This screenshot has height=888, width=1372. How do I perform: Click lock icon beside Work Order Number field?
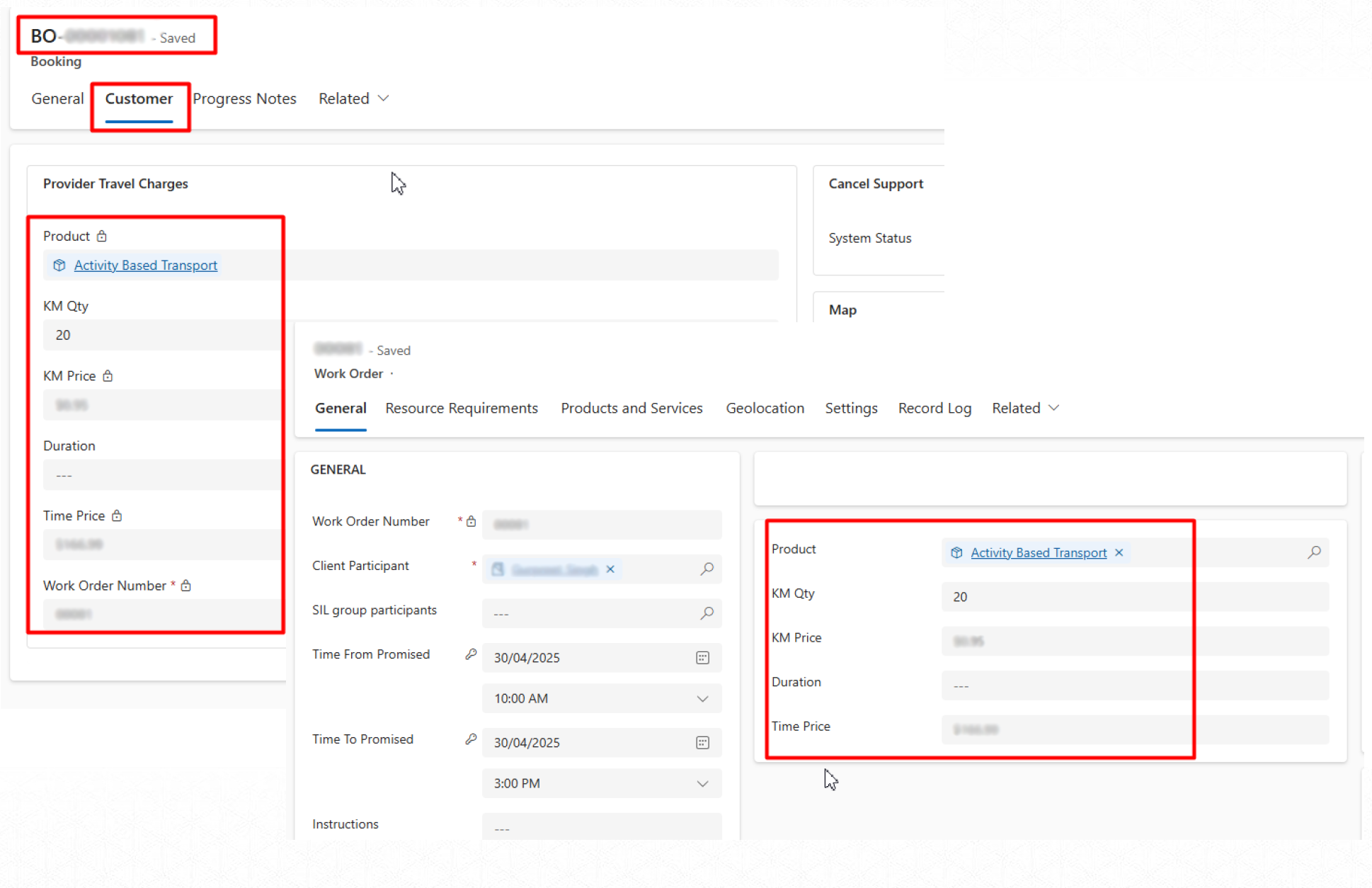[x=471, y=521]
